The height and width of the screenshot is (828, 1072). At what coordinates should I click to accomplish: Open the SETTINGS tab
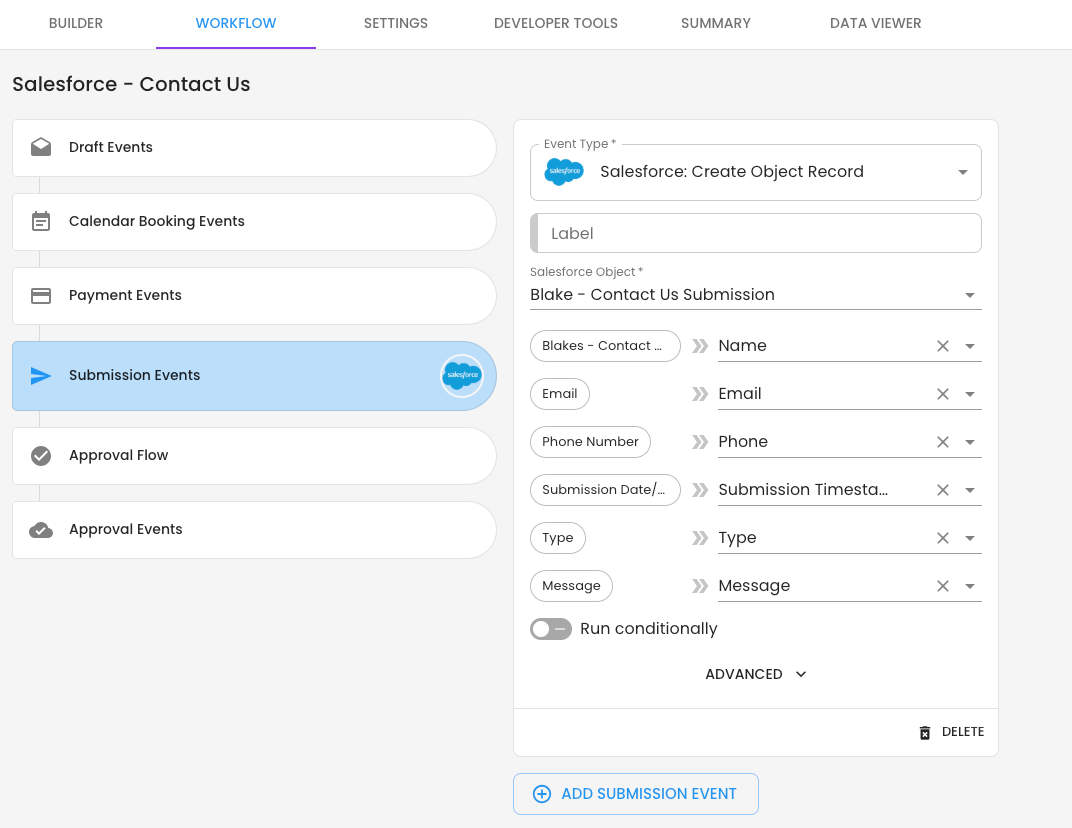(396, 23)
